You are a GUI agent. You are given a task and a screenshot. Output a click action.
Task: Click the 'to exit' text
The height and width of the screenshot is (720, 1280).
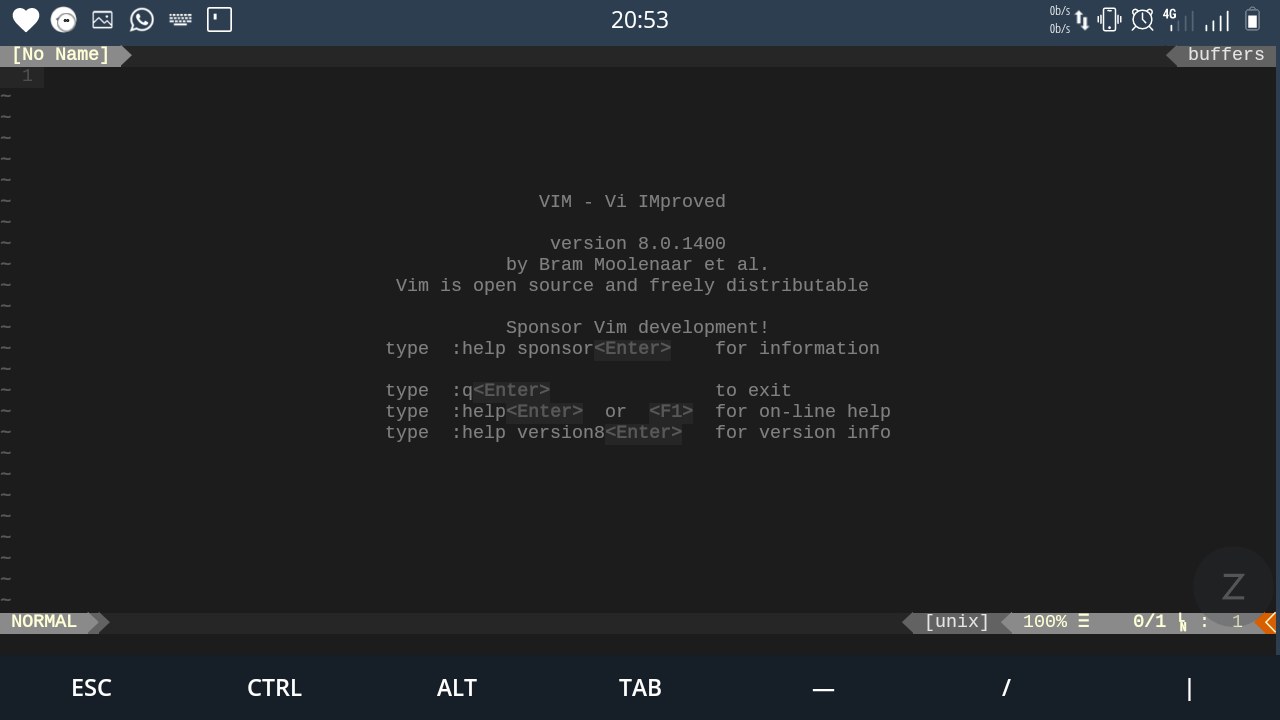pos(753,391)
